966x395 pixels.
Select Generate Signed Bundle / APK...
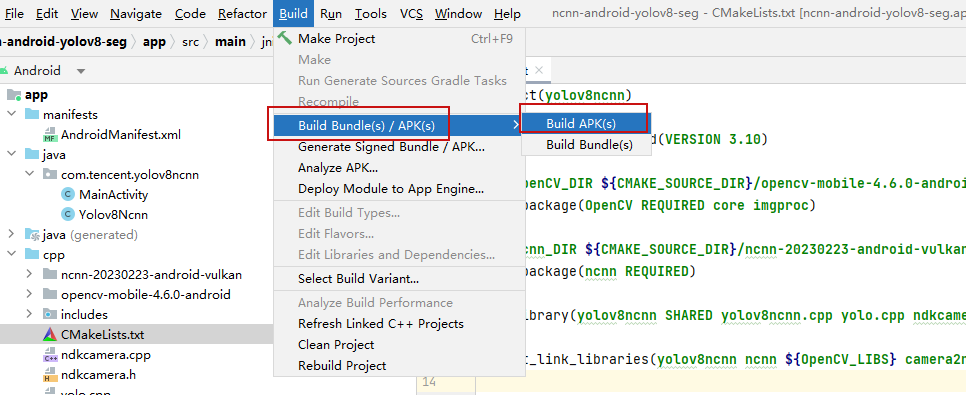click(399, 147)
